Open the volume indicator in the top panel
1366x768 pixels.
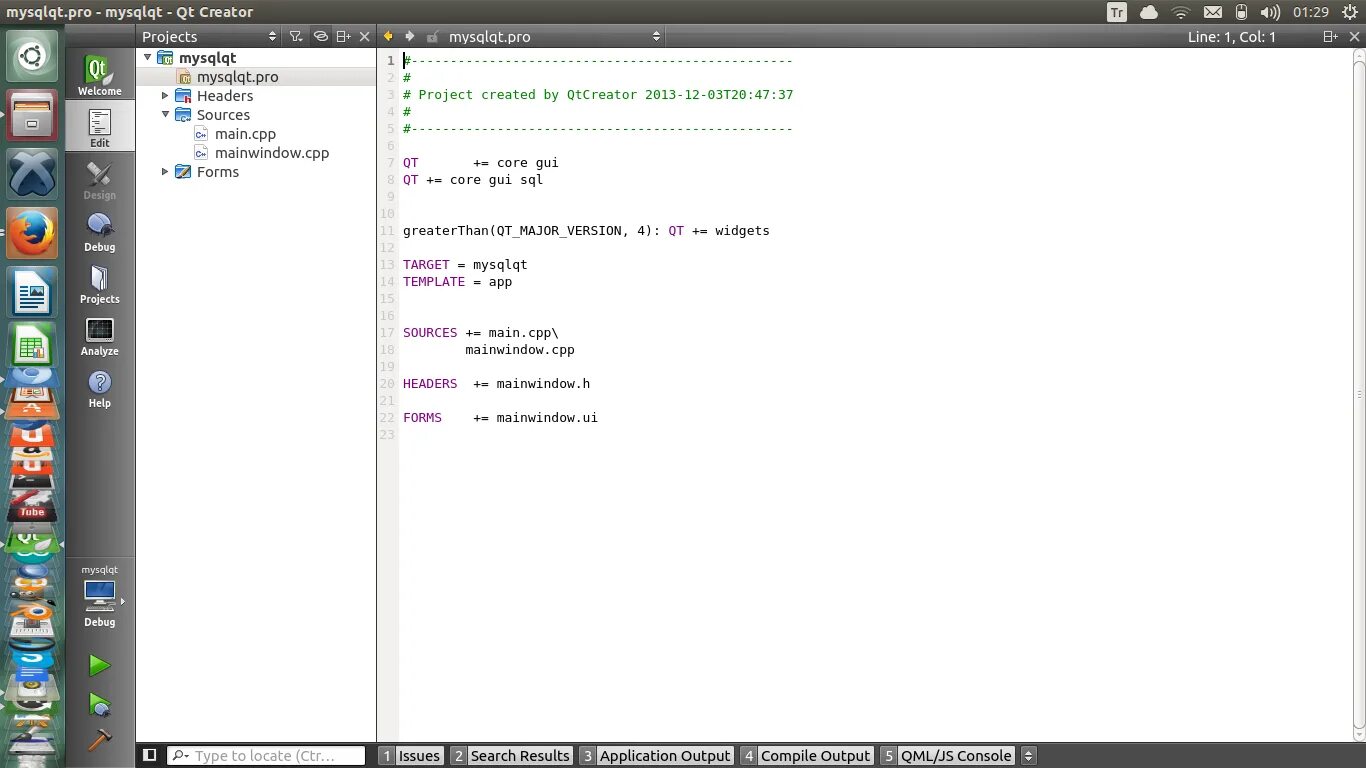pos(1270,12)
